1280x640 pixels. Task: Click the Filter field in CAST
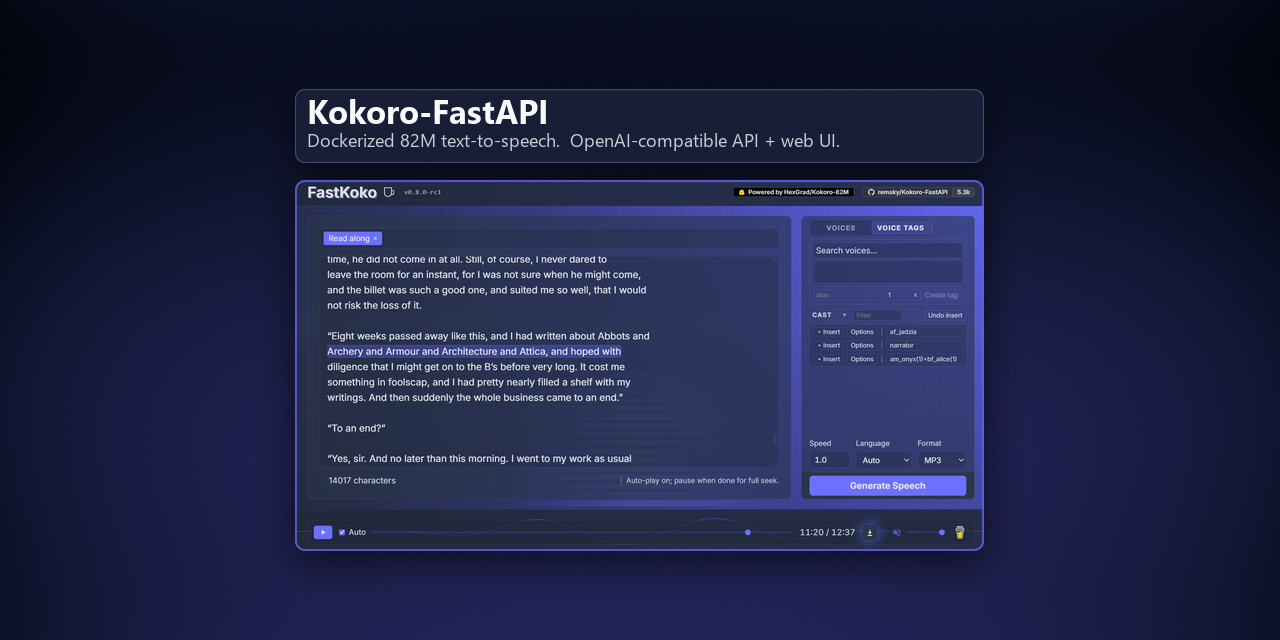(x=877, y=315)
